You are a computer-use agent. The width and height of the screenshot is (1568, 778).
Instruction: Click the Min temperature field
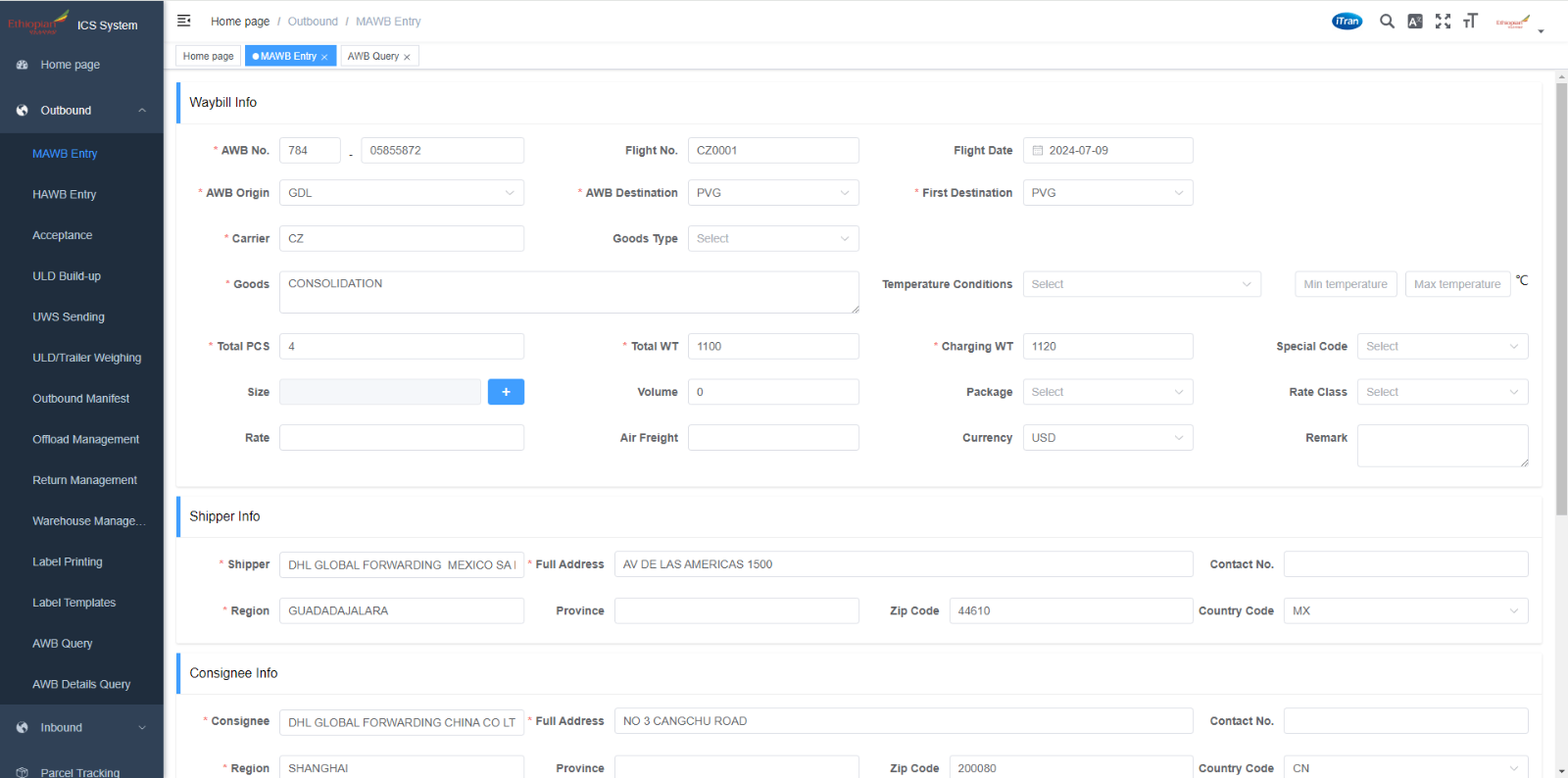click(1346, 284)
